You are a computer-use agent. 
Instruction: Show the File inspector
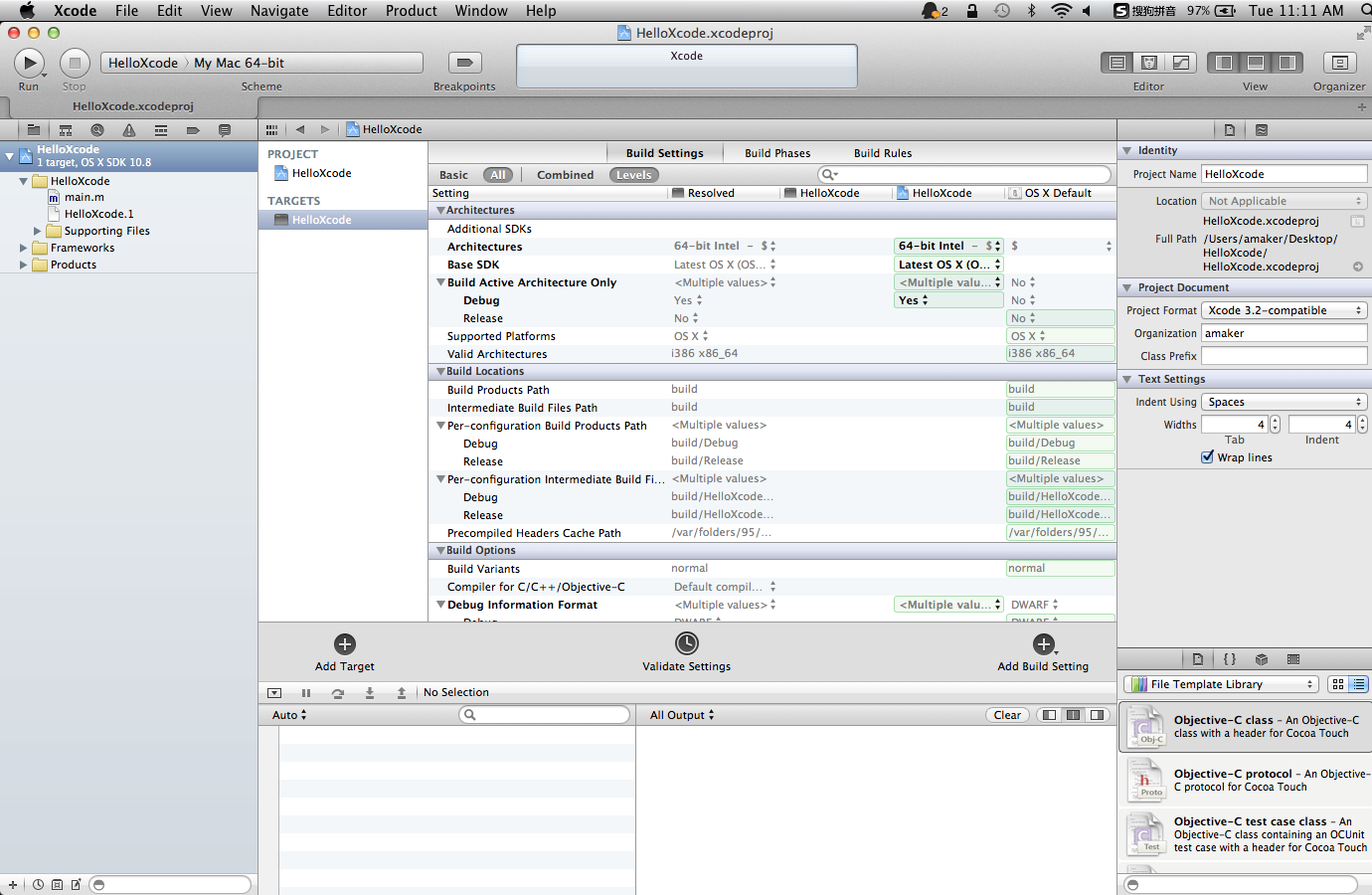[x=1230, y=130]
